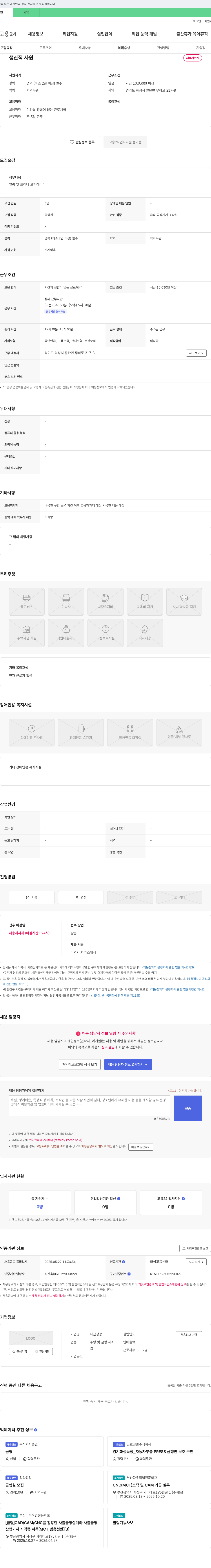The width and height of the screenshot is (211, 1568).
Task: Select the 기업 member type tab
Action: 26,12
